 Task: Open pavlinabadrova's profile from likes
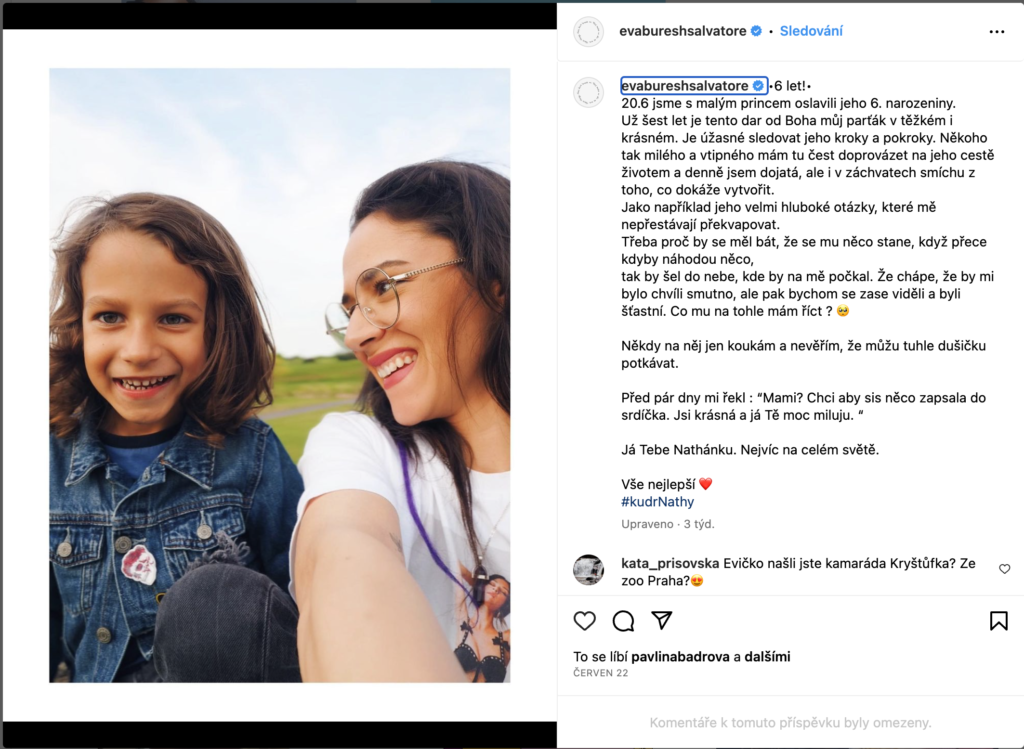(680, 656)
